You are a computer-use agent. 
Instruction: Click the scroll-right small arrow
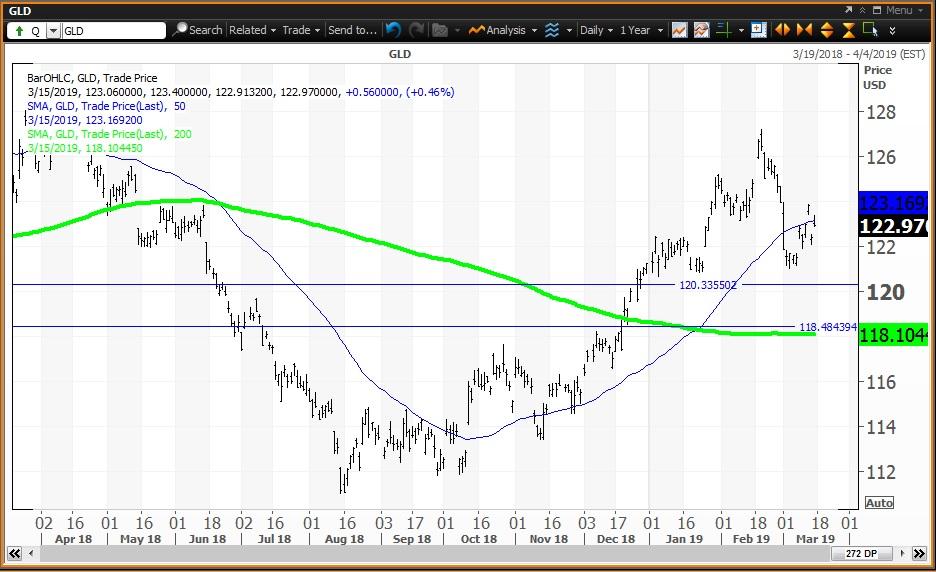point(903,553)
